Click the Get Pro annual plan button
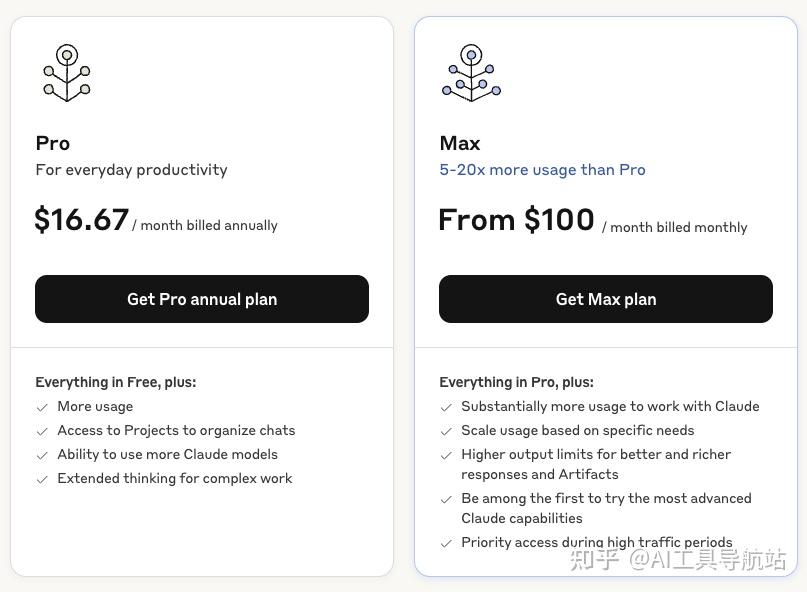Screen dimensions: 807x592 point(202,299)
